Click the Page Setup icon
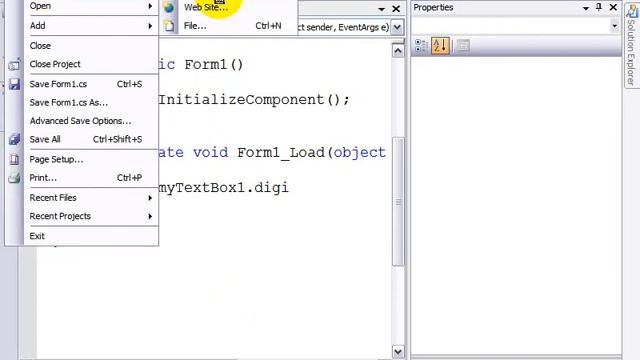 (14, 159)
